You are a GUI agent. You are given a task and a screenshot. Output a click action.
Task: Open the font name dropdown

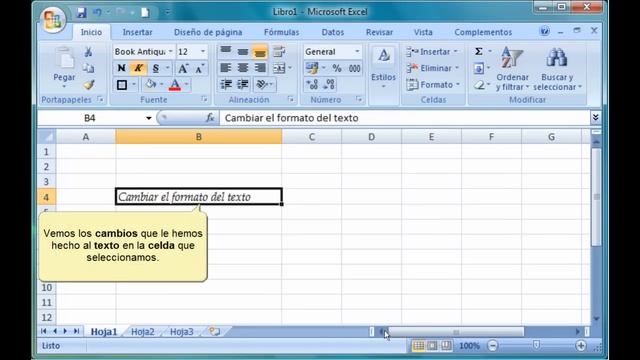click(171, 51)
